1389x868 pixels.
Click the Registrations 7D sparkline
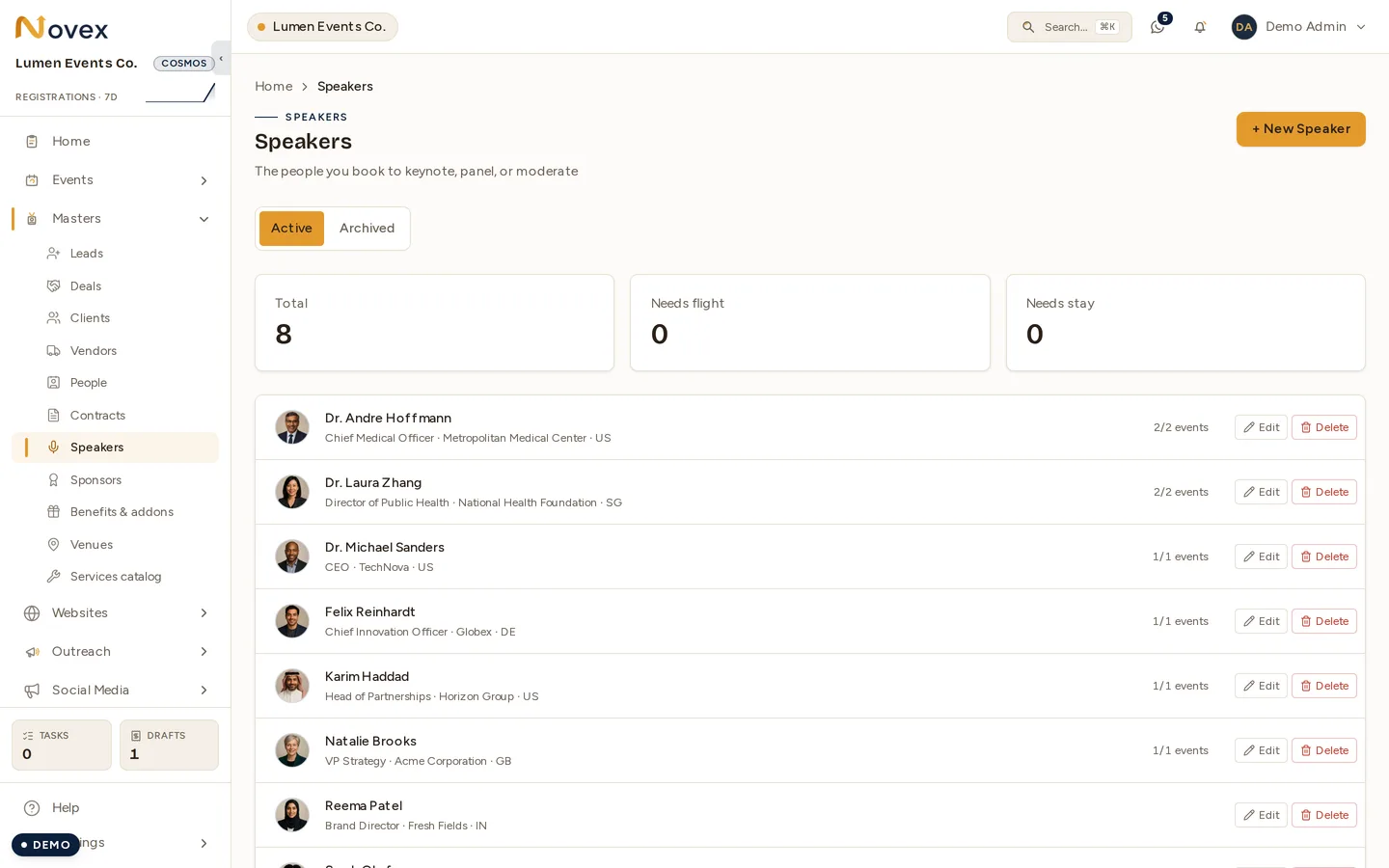[180, 93]
